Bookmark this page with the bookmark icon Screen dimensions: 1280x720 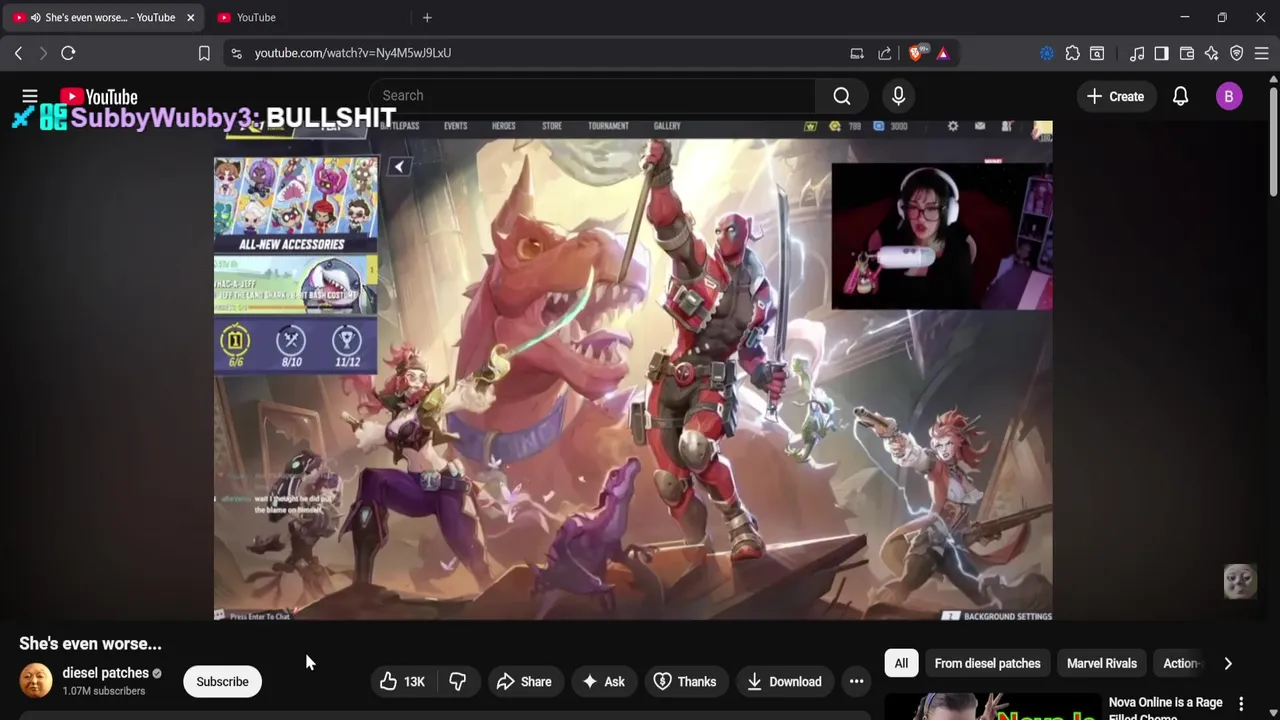click(x=204, y=53)
